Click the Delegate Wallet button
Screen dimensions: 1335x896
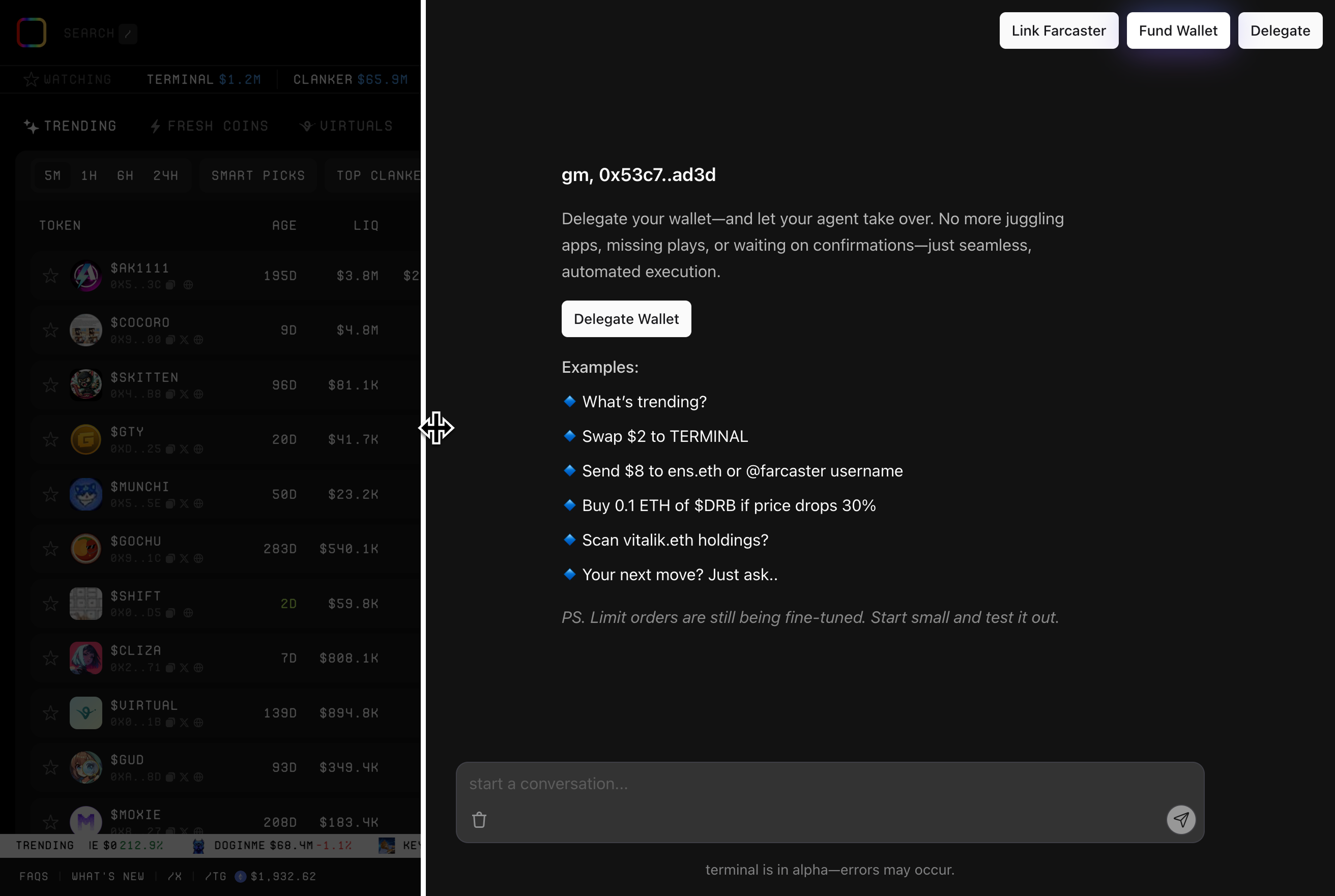click(x=626, y=319)
